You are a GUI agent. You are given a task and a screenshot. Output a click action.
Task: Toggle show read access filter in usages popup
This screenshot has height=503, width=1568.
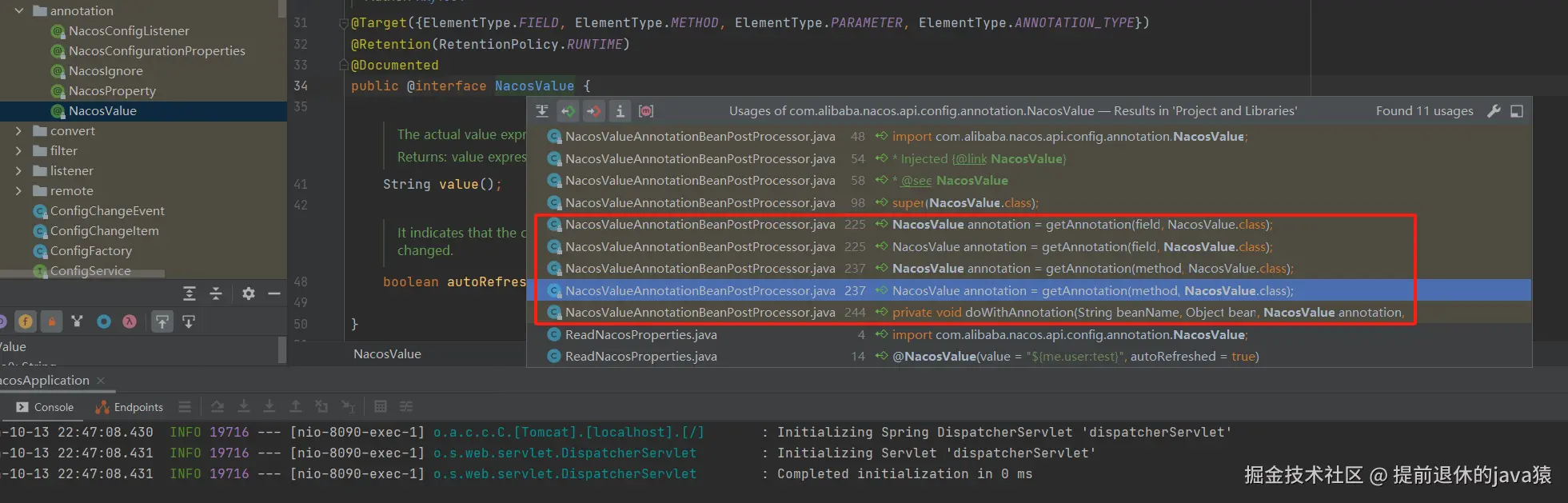(x=568, y=111)
